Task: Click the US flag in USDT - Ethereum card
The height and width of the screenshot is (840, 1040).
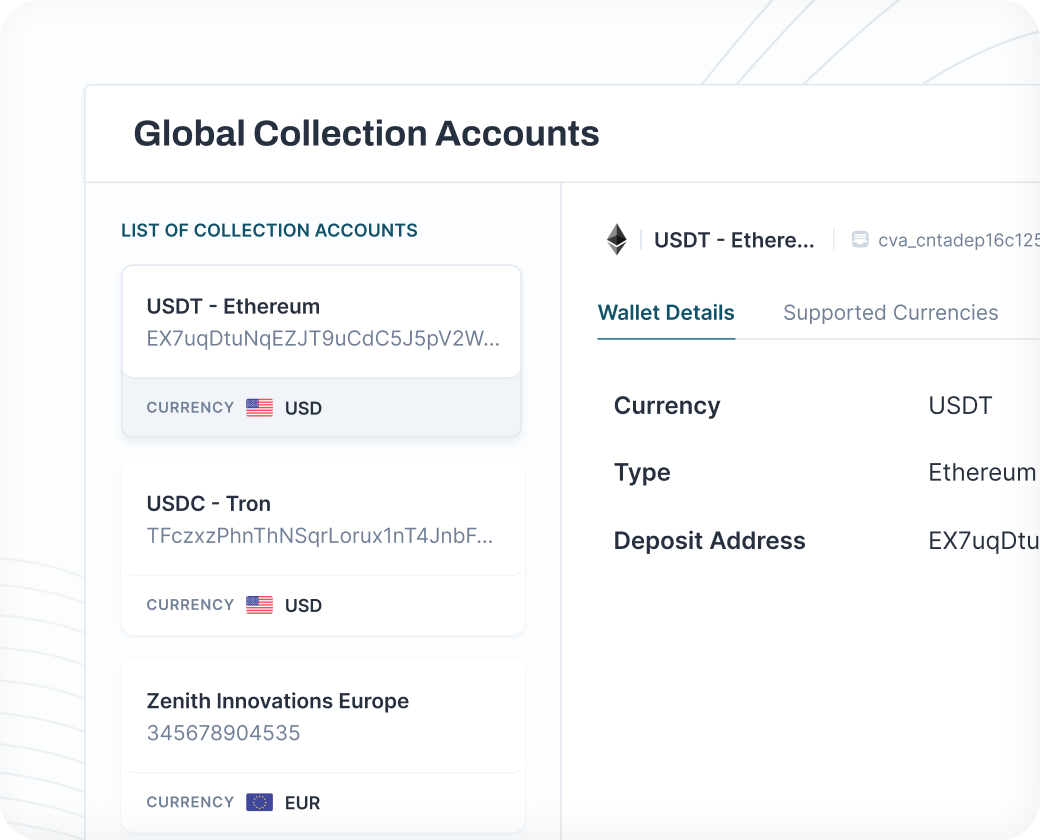Action: [259, 407]
